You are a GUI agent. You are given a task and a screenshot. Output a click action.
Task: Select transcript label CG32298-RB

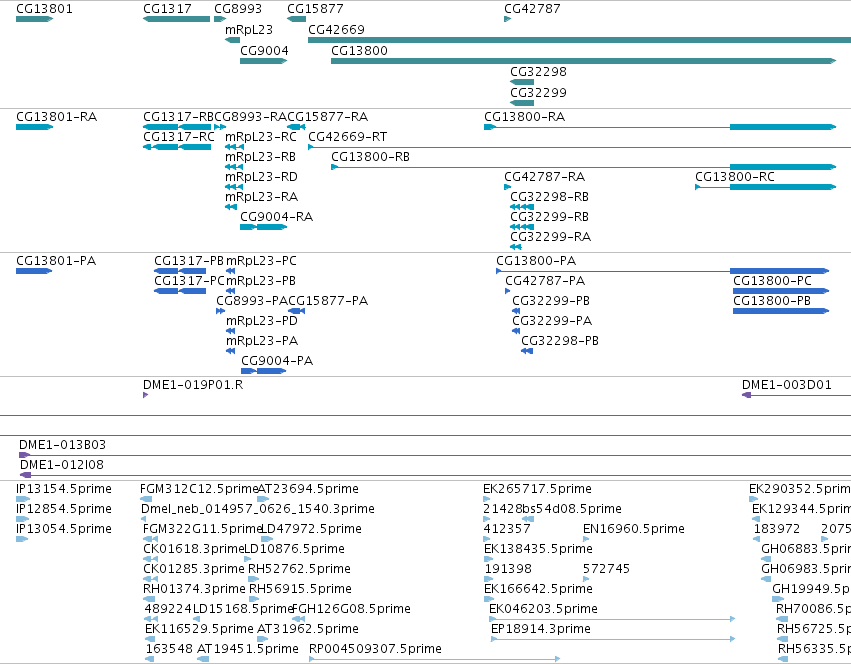(549, 197)
